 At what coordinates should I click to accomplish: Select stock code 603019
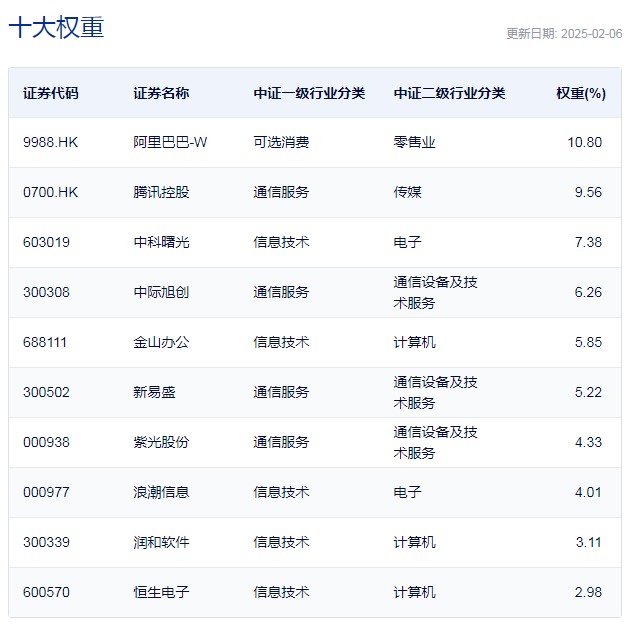click(x=46, y=242)
